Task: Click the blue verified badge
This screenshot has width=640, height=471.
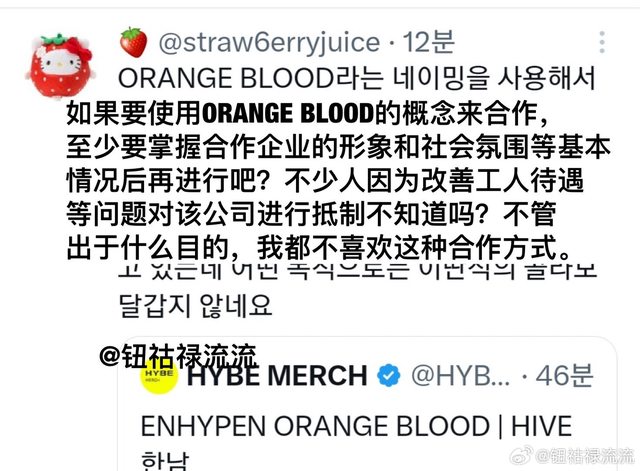Action: (x=388, y=375)
